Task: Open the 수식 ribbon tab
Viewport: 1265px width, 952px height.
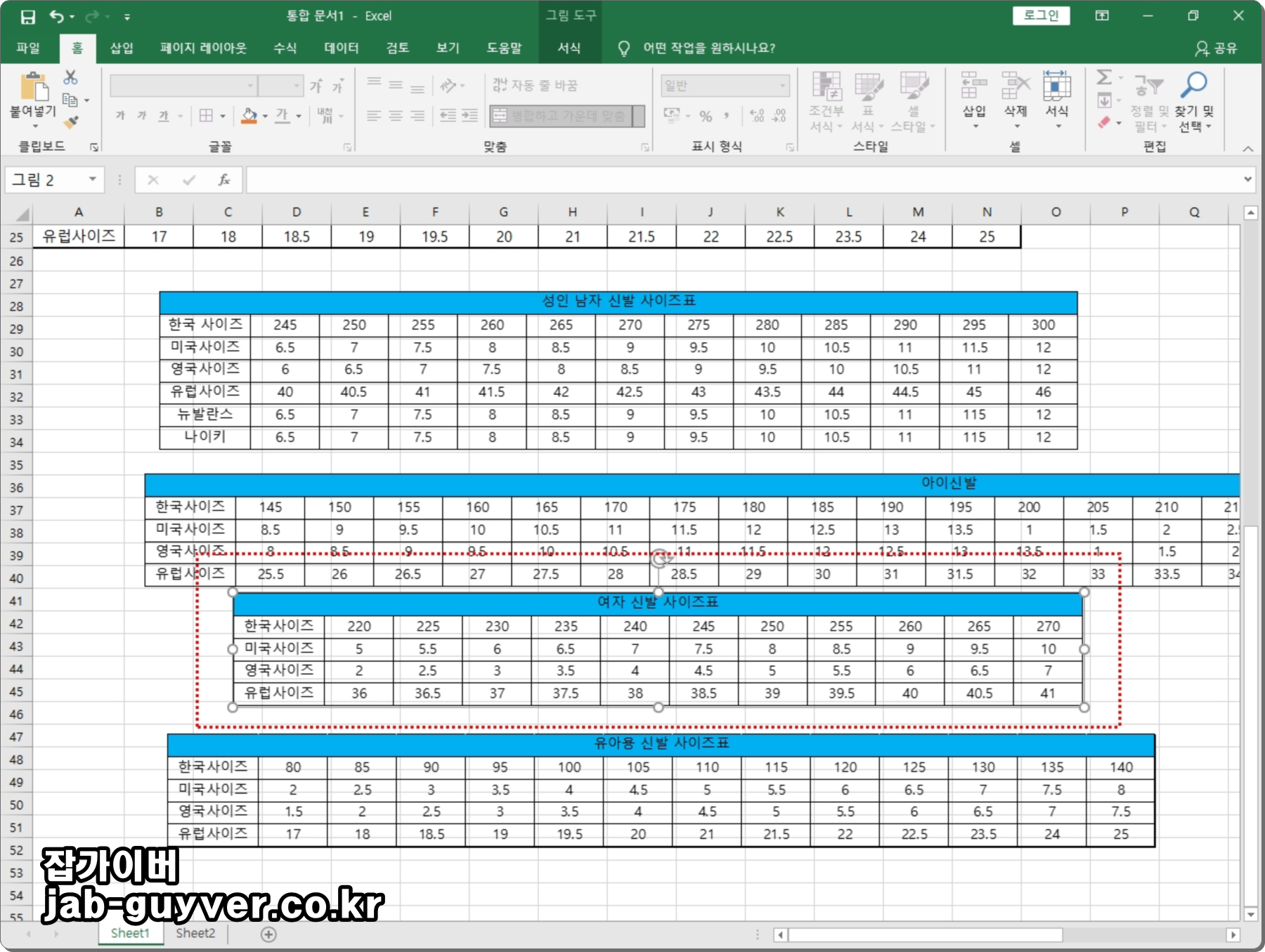Action: [x=285, y=48]
